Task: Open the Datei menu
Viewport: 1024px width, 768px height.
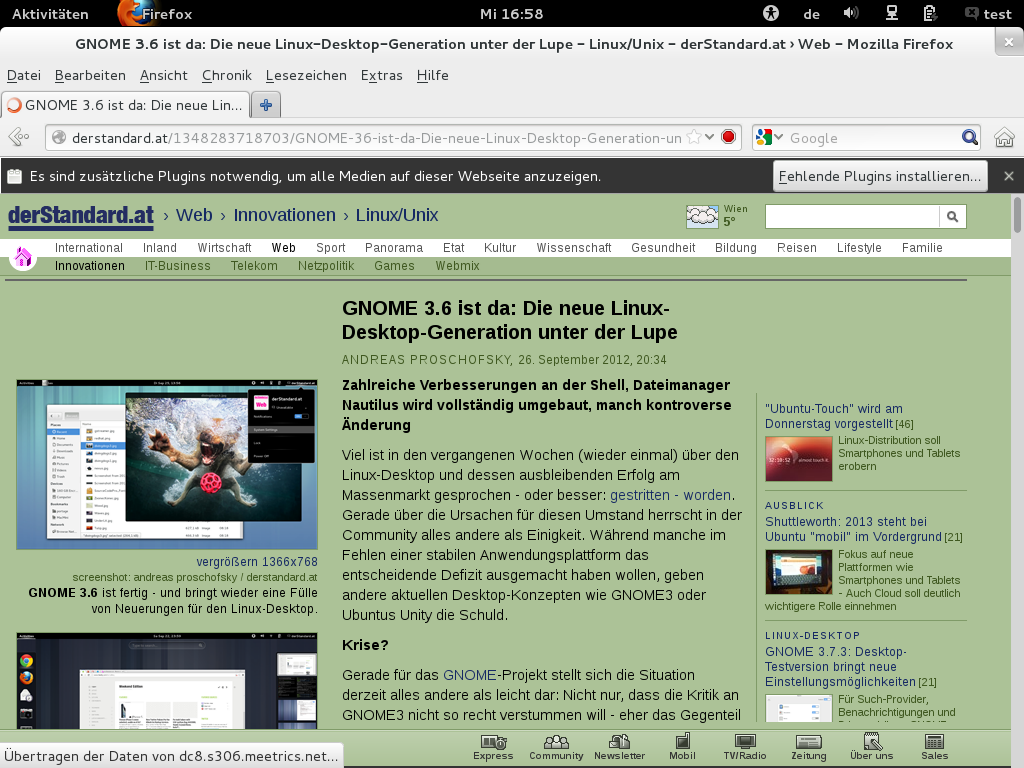Action: (24, 75)
